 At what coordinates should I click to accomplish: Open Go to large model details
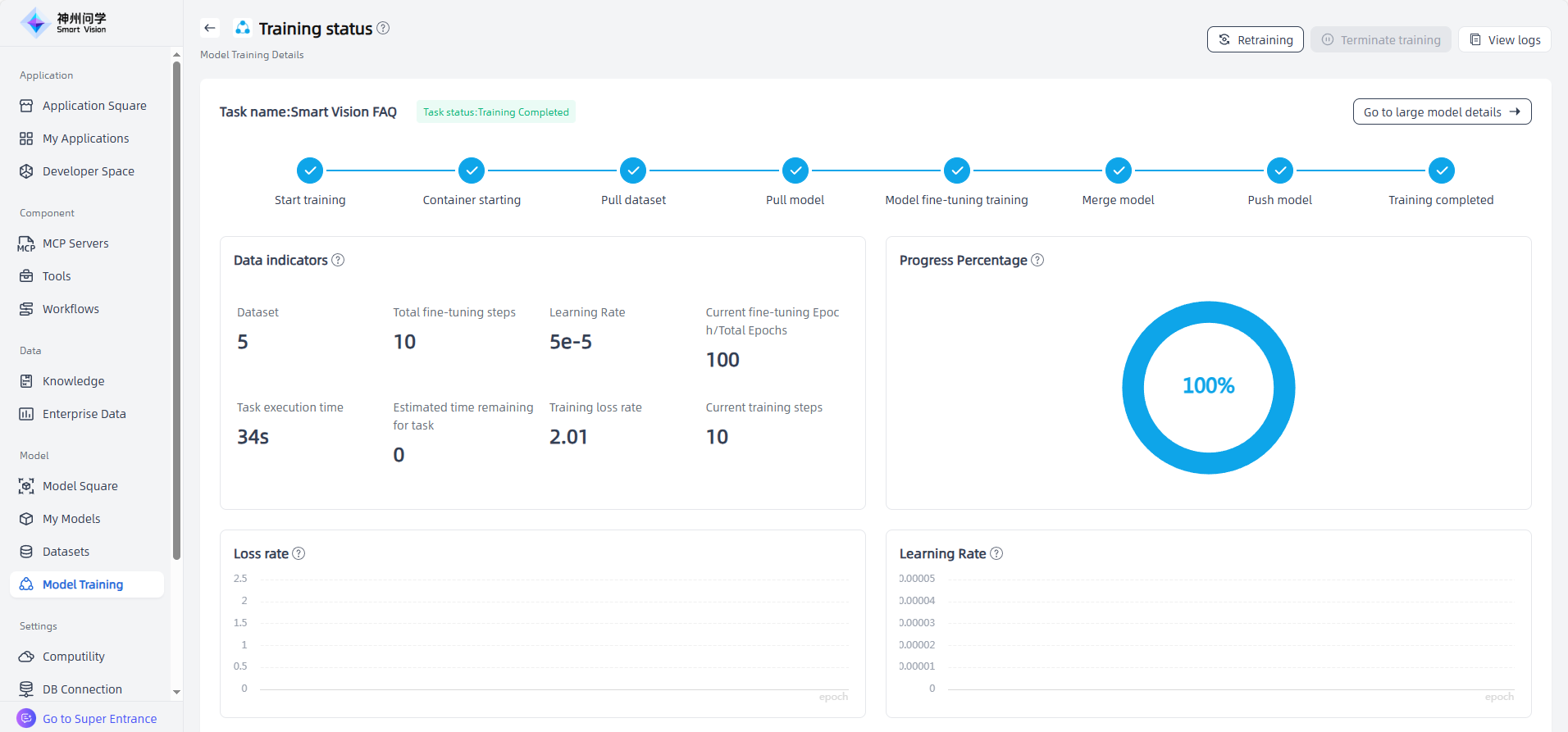coord(1441,112)
